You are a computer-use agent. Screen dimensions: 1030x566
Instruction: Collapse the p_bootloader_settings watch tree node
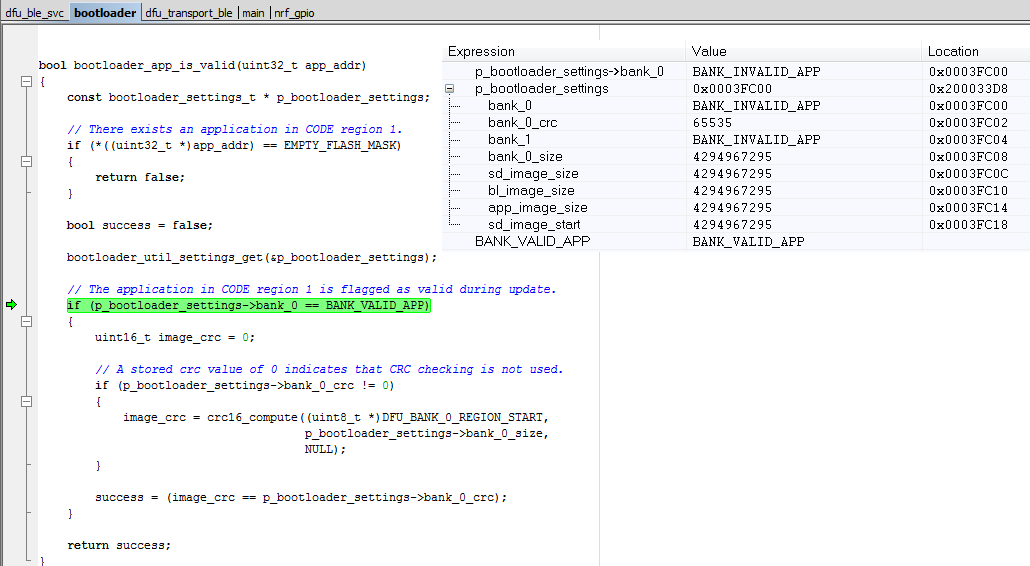pos(450,89)
